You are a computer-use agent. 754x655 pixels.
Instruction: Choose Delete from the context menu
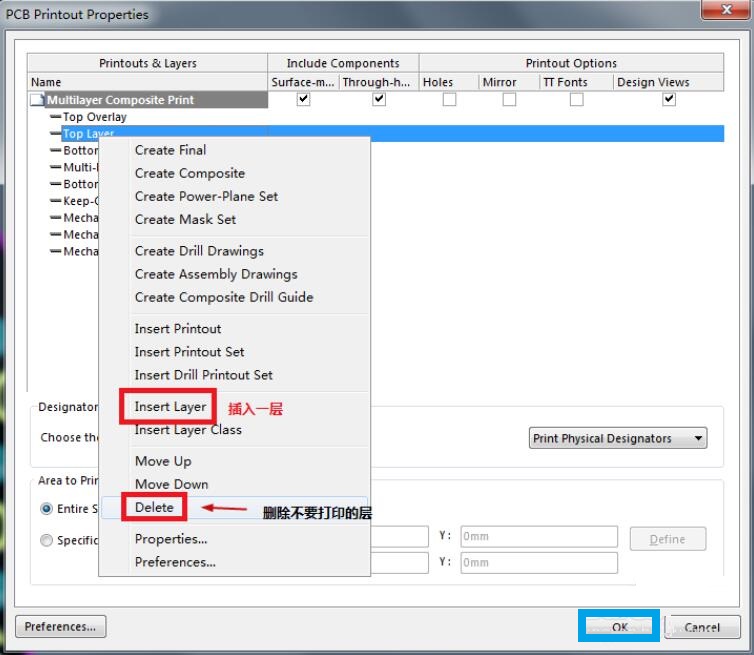click(x=154, y=507)
